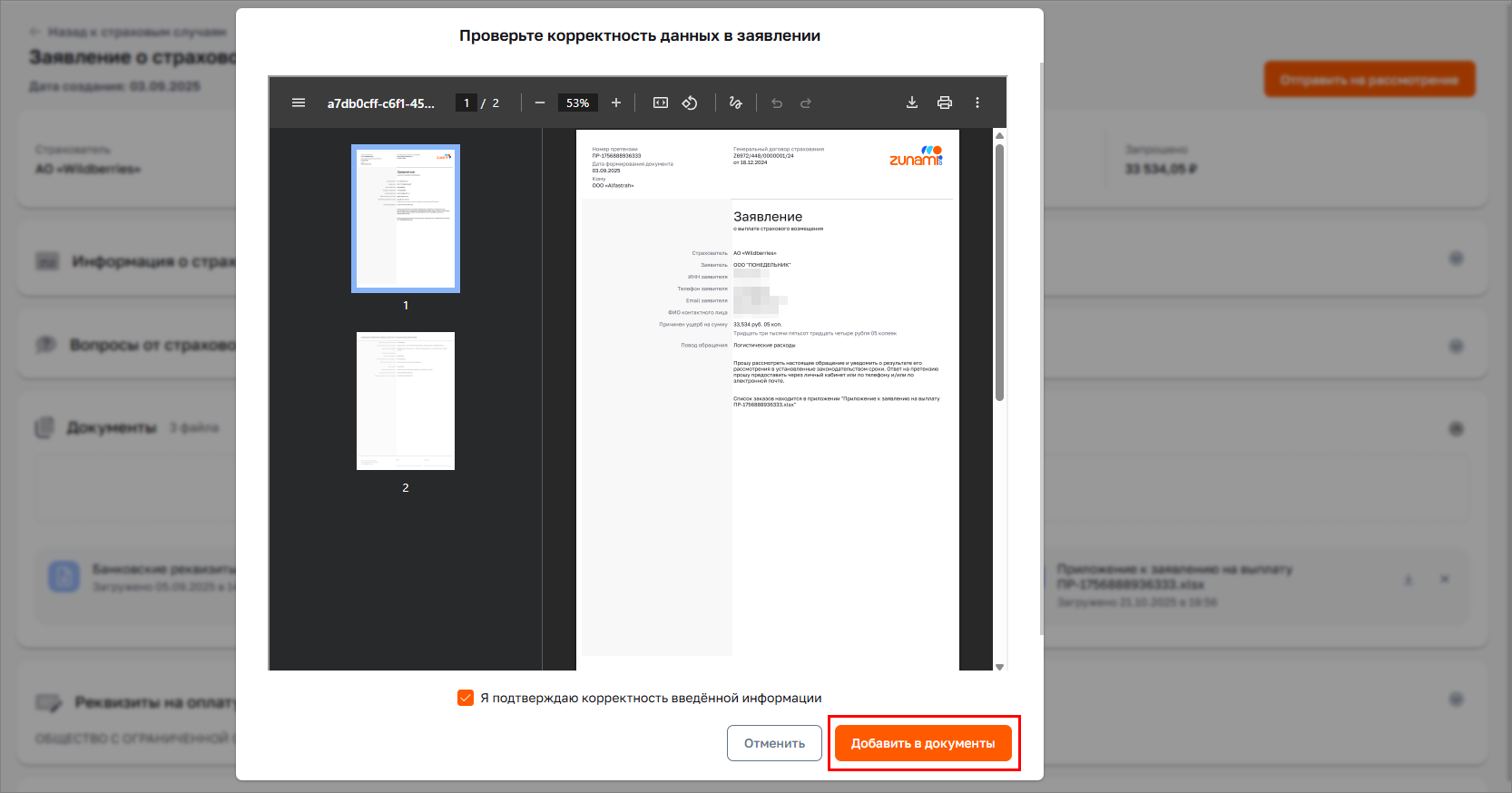
Task: Open page 2 thumbnail
Action: pos(406,401)
